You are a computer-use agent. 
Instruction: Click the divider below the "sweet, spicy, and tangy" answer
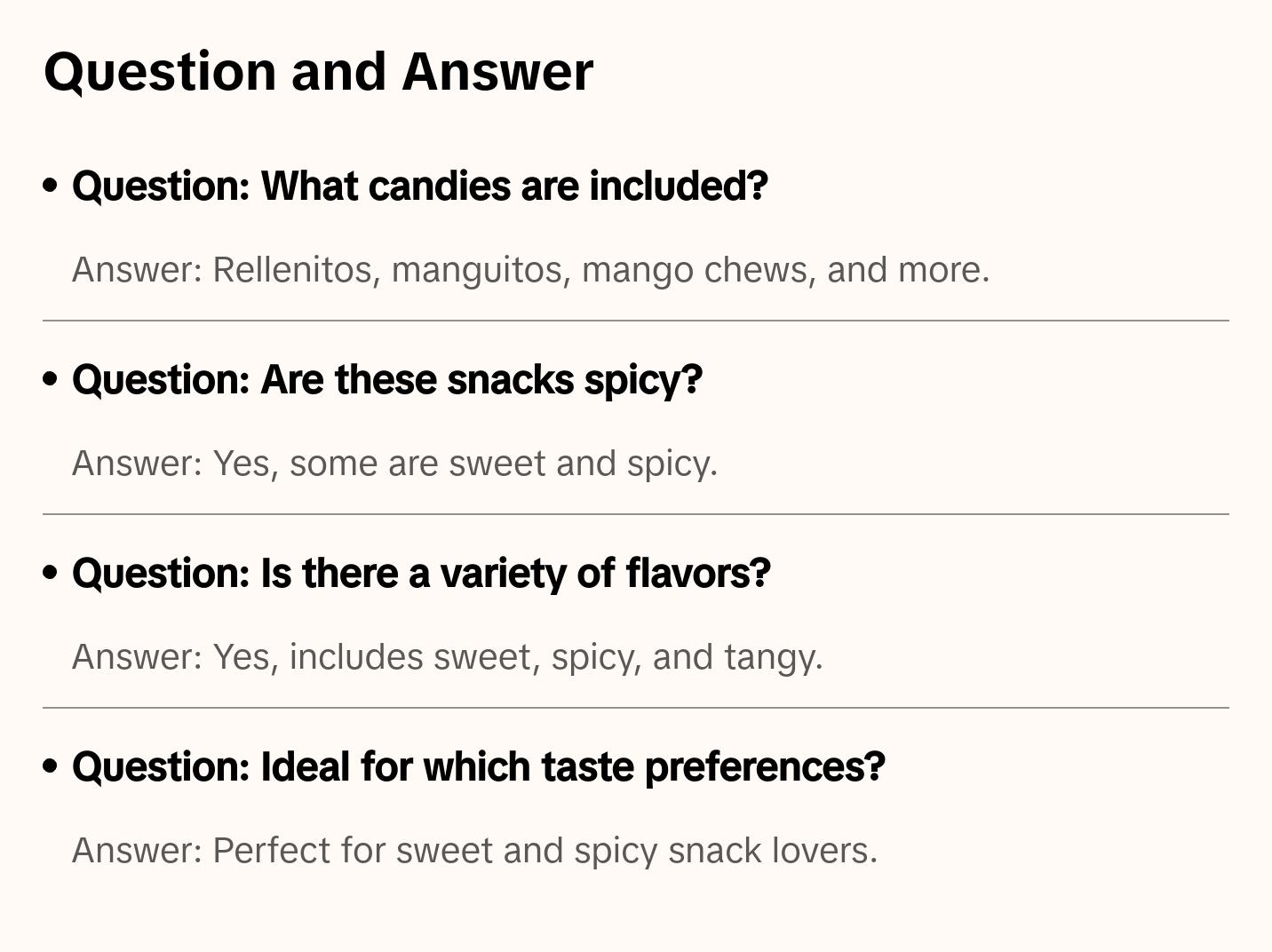(x=636, y=708)
